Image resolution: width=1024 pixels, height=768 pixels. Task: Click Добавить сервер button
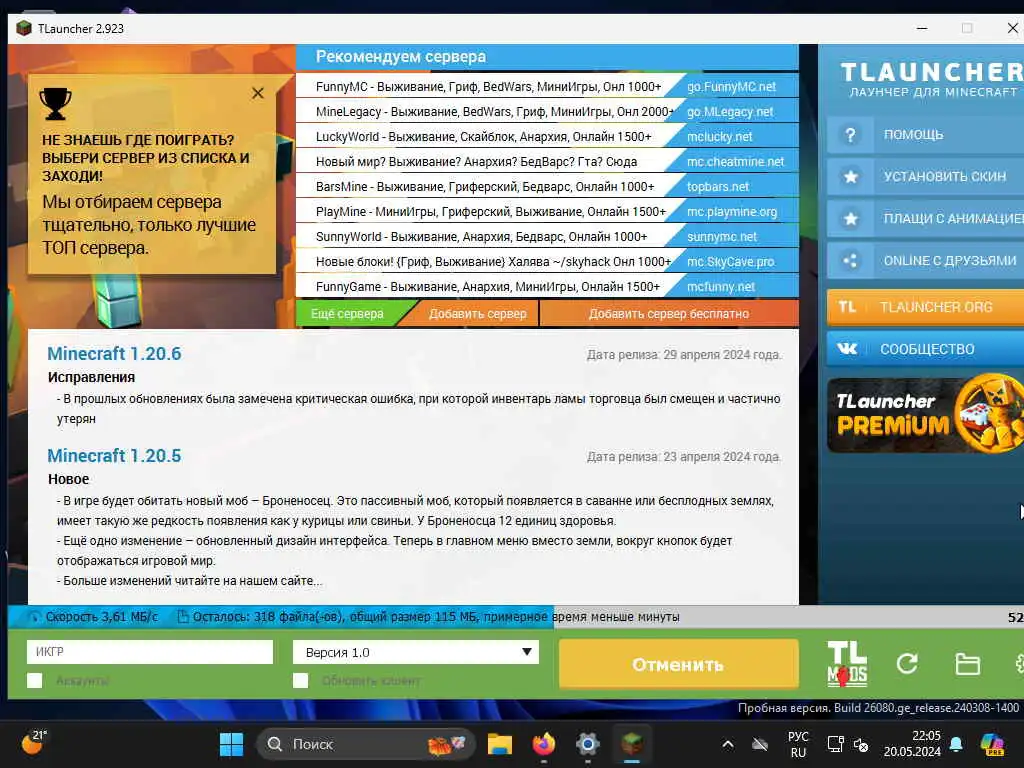point(477,313)
